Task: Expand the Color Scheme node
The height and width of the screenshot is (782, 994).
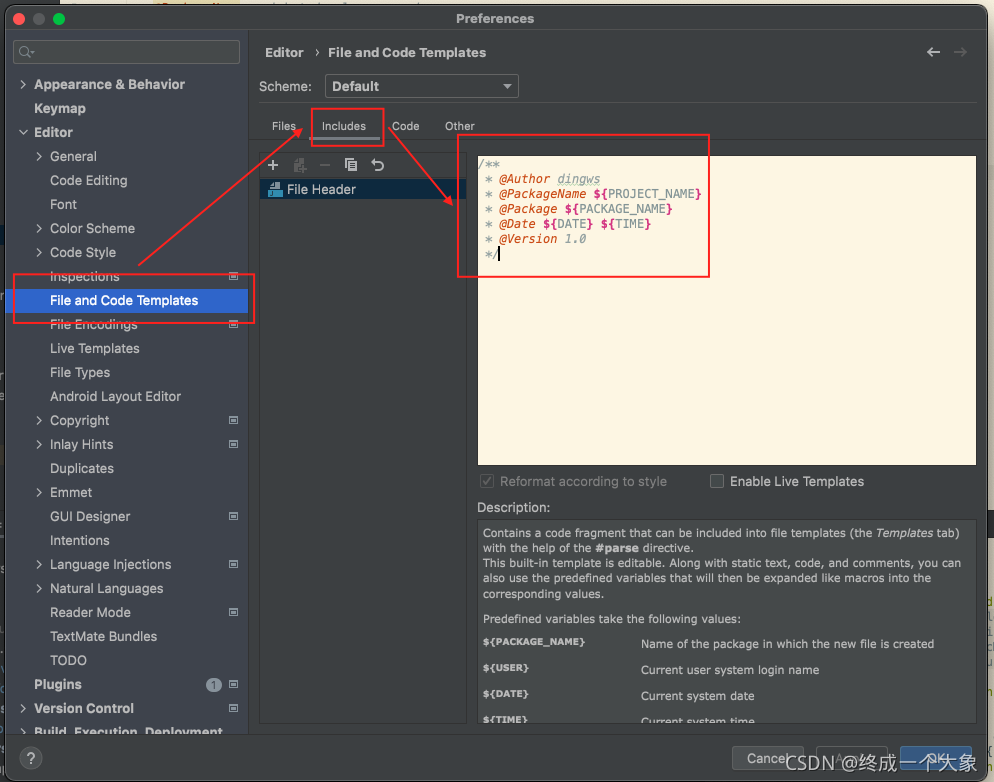Action: (39, 228)
